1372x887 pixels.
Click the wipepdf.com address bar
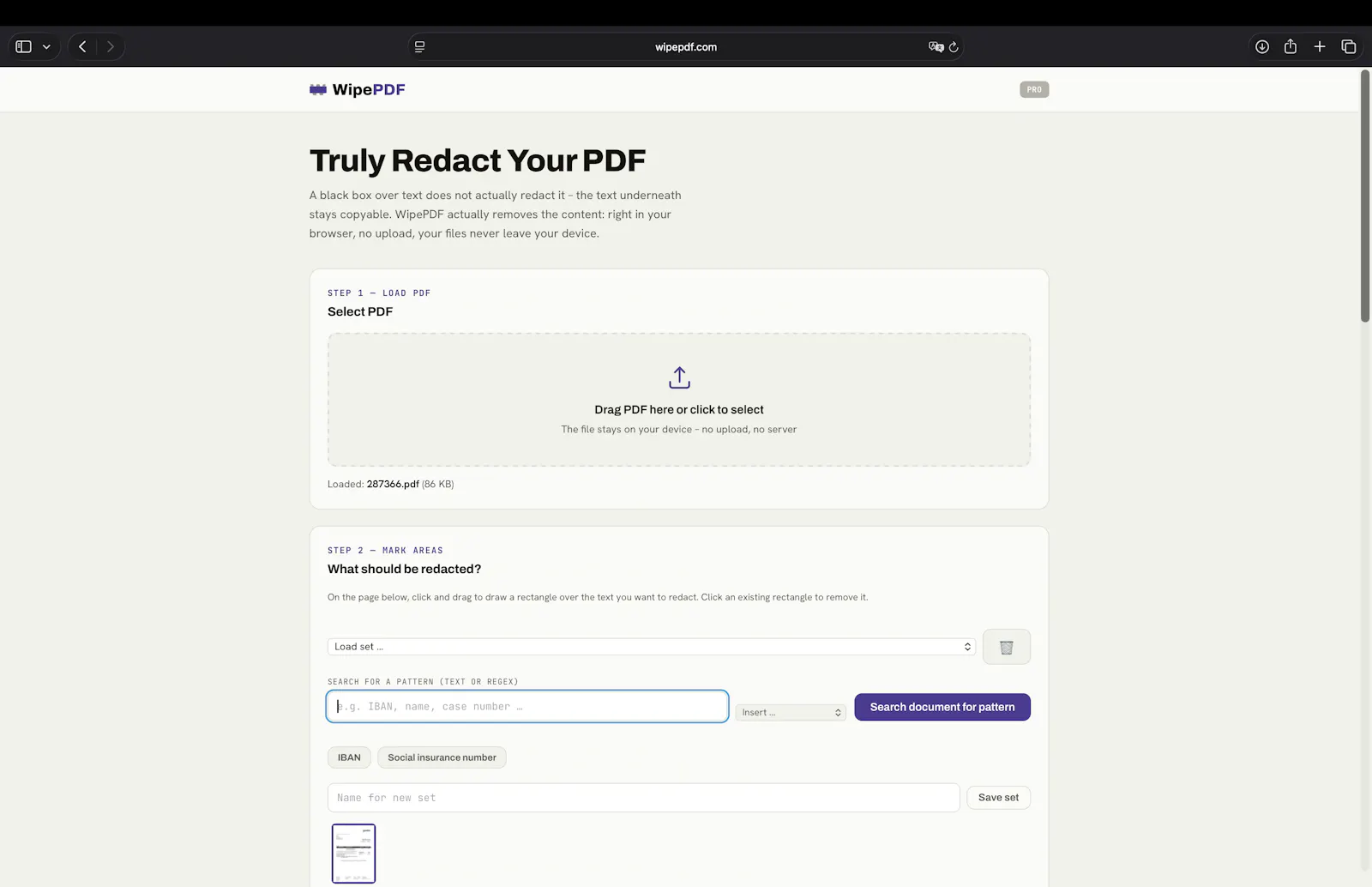click(x=686, y=46)
